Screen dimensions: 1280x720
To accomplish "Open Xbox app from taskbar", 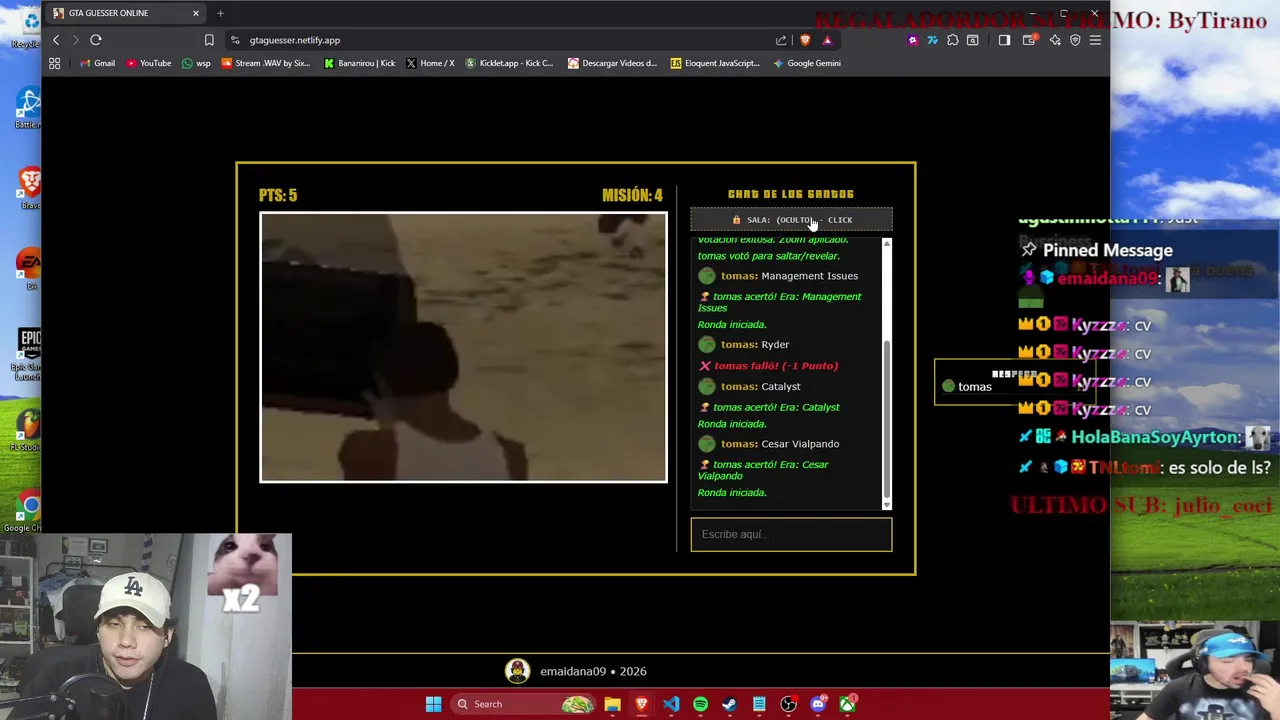I will 847,704.
